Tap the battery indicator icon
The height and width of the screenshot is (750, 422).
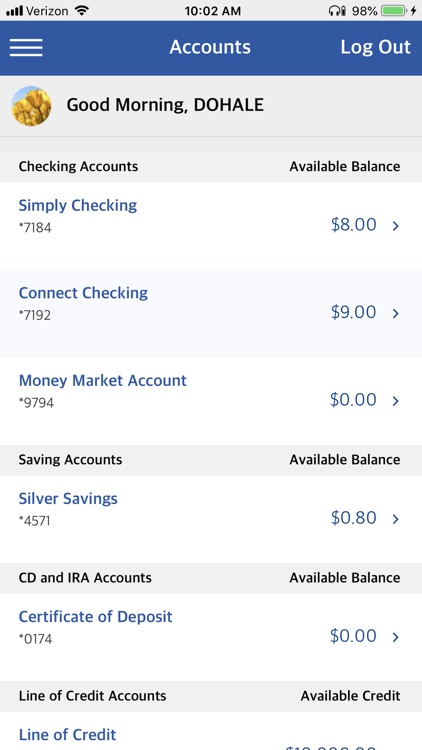pos(395,11)
